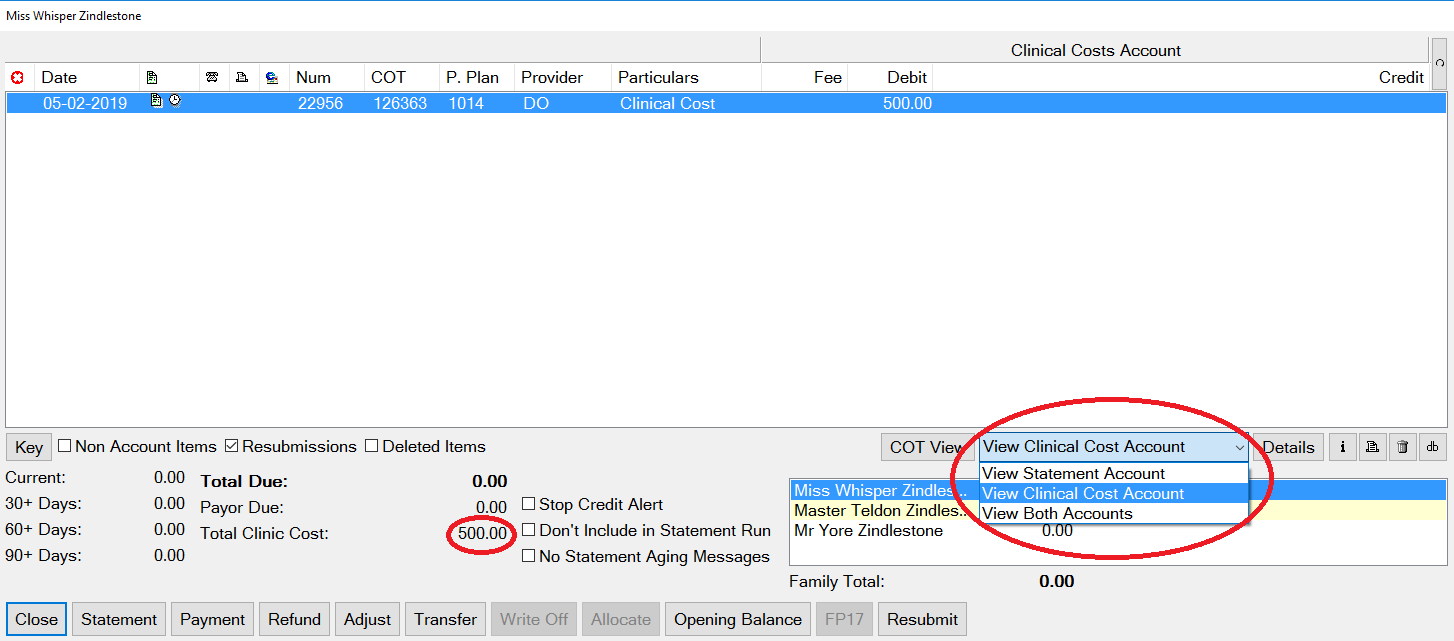Click the Refund button
1454x641 pixels.
295,619
